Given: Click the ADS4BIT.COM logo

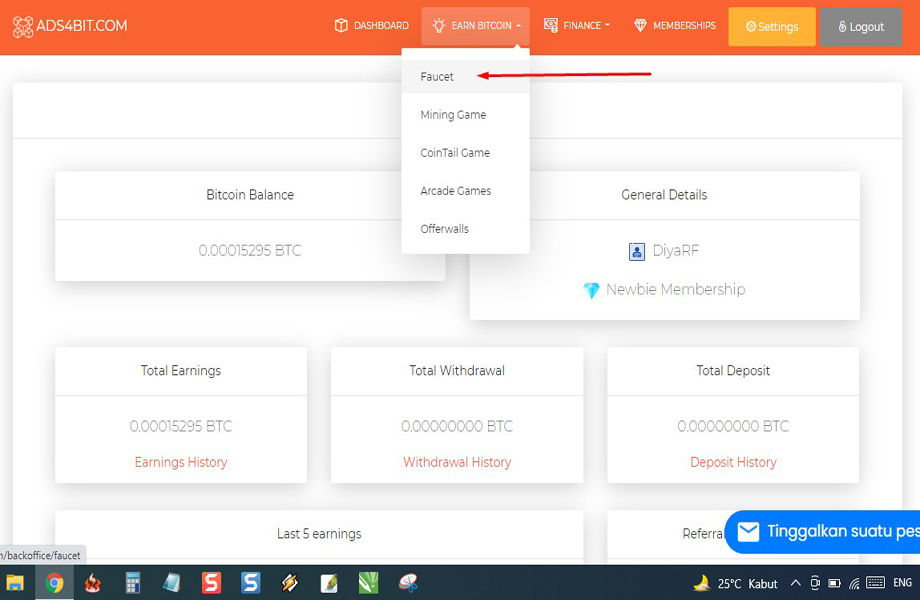Looking at the screenshot, I should (x=70, y=26).
